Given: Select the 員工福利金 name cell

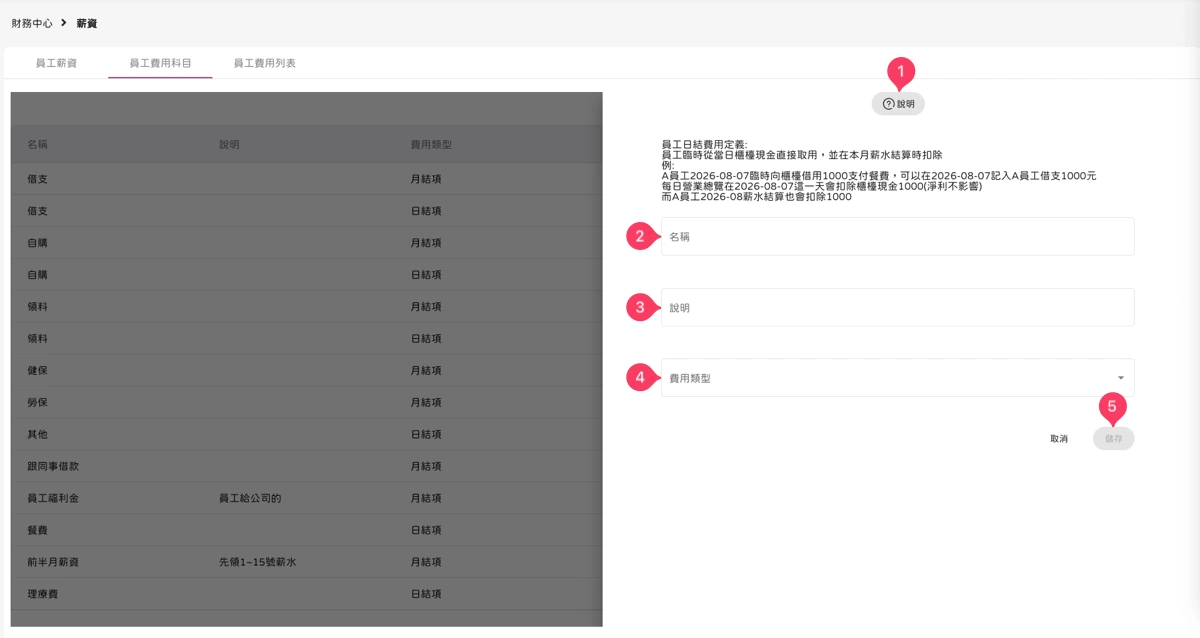Looking at the screenshot, I should pos(53,498).
